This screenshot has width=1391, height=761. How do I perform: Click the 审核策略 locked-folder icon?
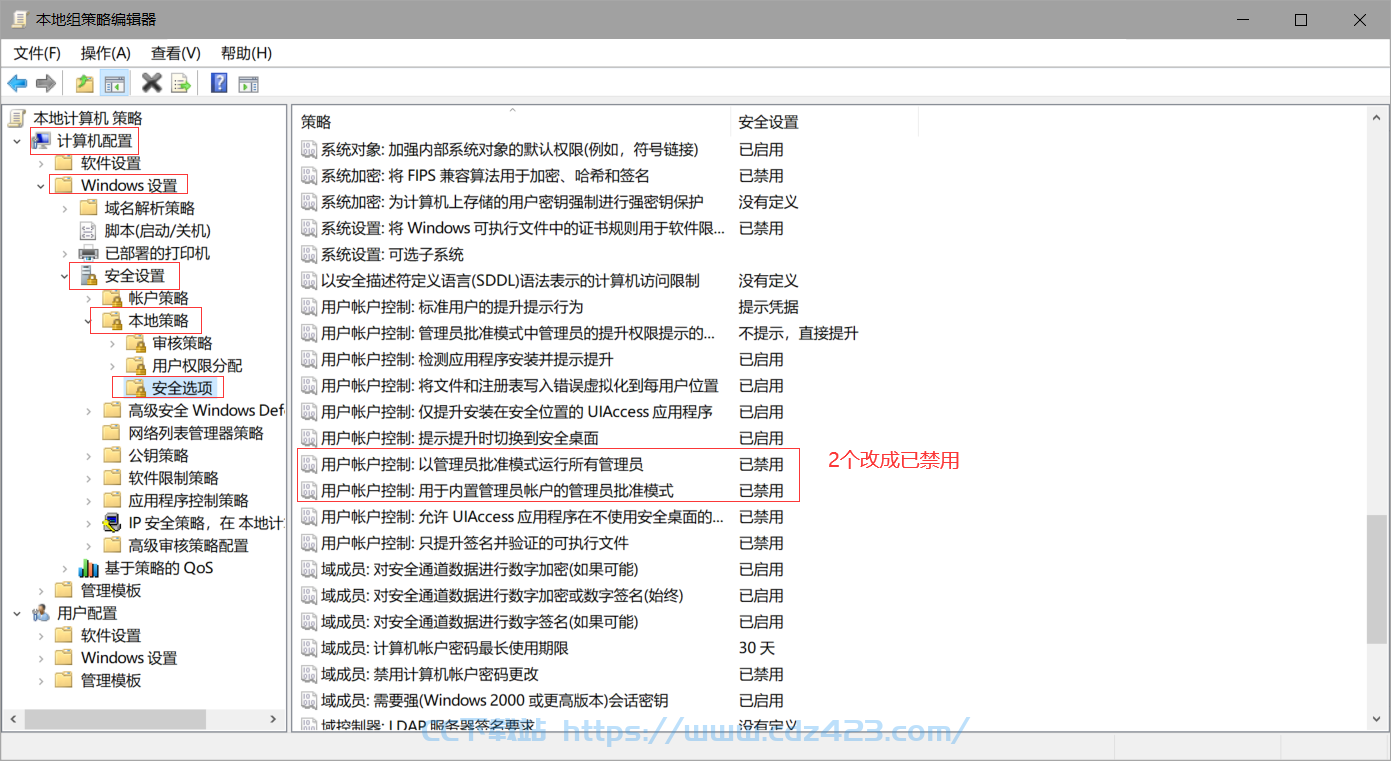pos(136,343)
